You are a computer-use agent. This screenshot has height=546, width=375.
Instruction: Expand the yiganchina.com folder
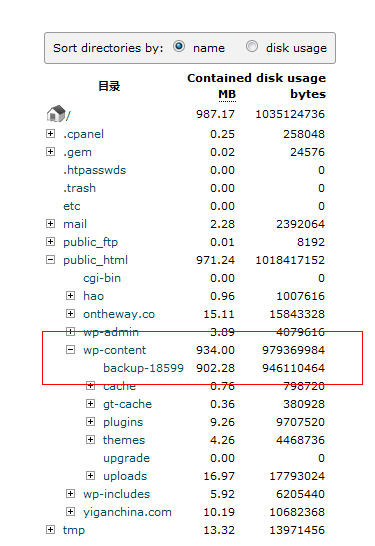point(70,512)
